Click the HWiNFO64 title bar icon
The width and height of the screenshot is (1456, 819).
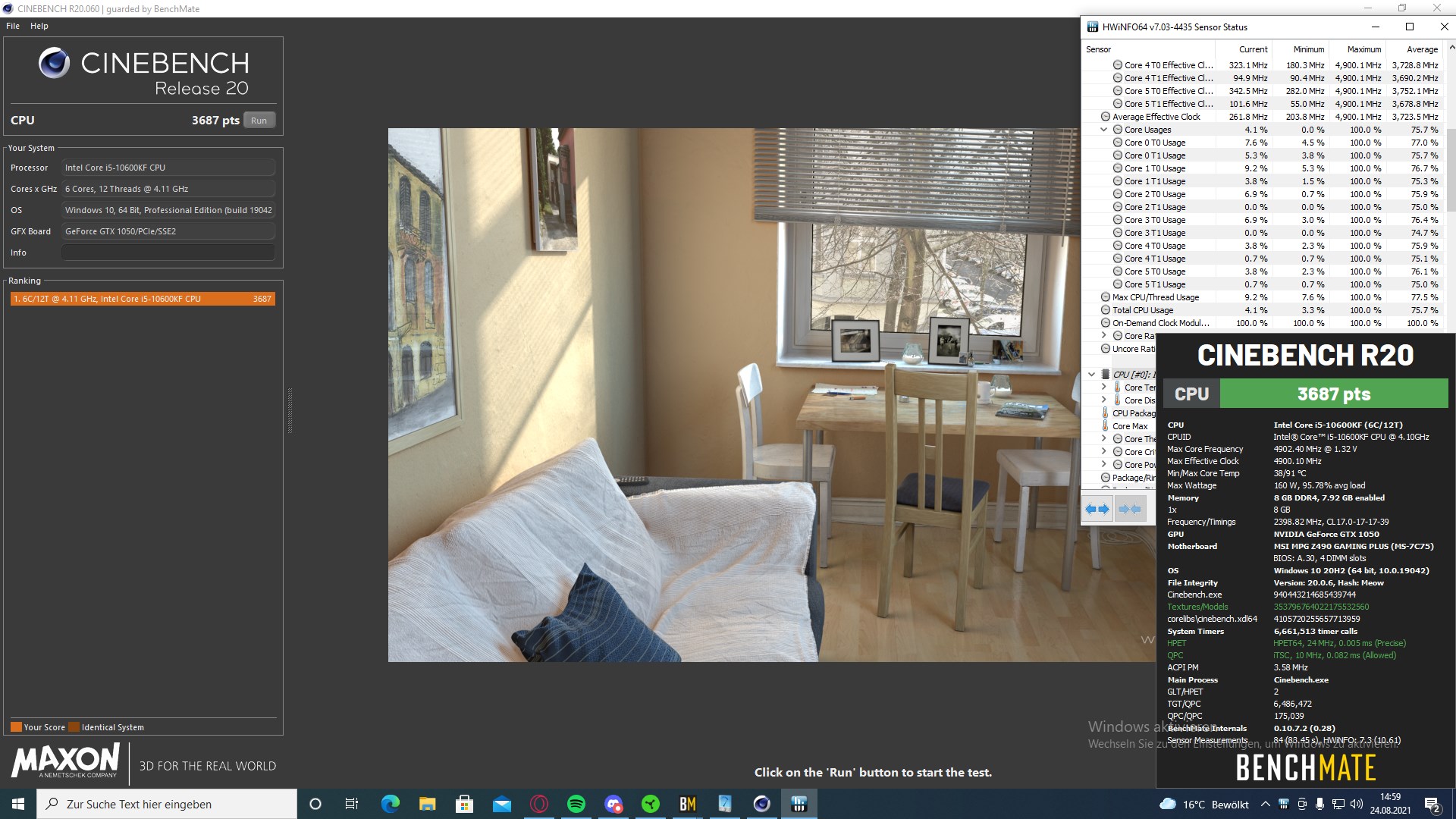tap(1093, 27)
